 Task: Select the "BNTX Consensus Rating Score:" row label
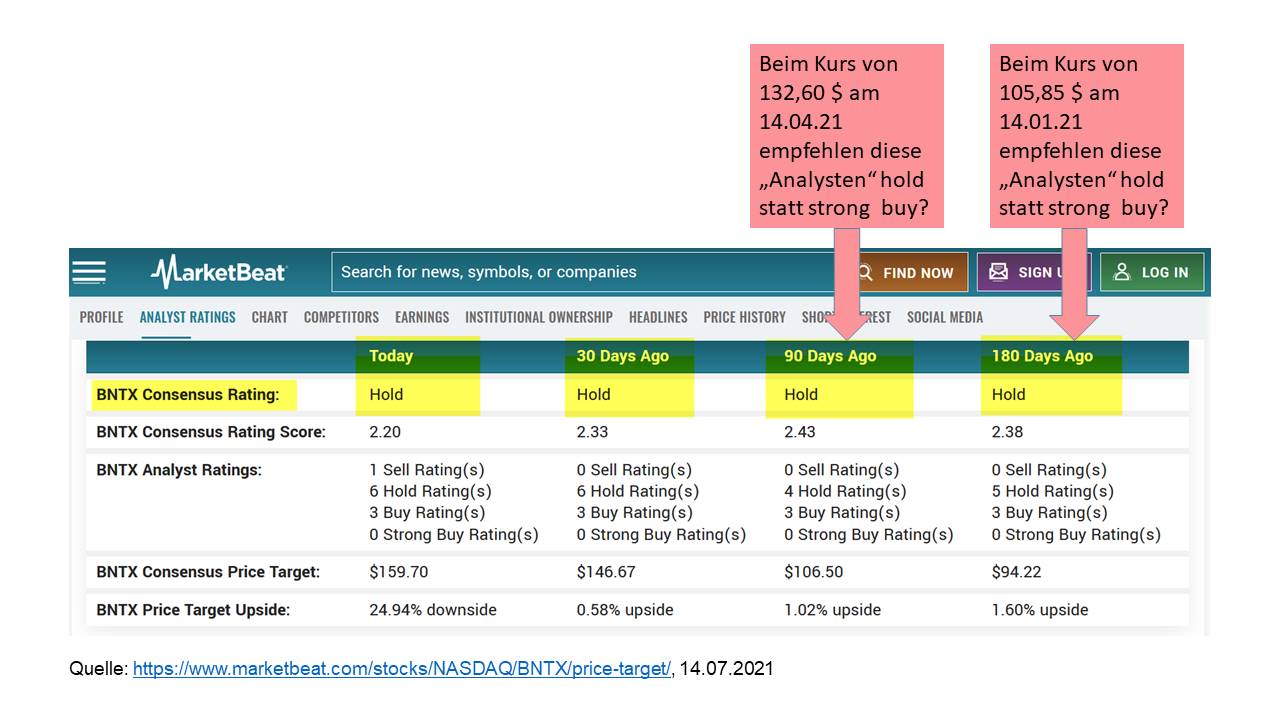click(x=211, y=432)
